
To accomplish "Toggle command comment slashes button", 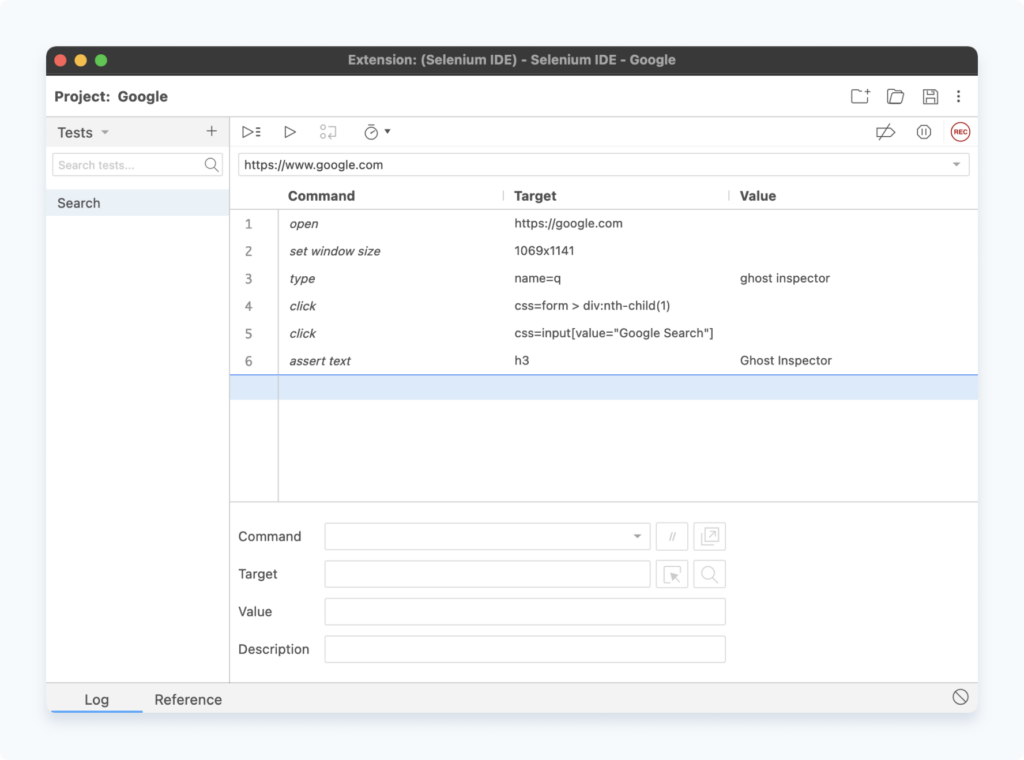I will [x=672, y=537].
